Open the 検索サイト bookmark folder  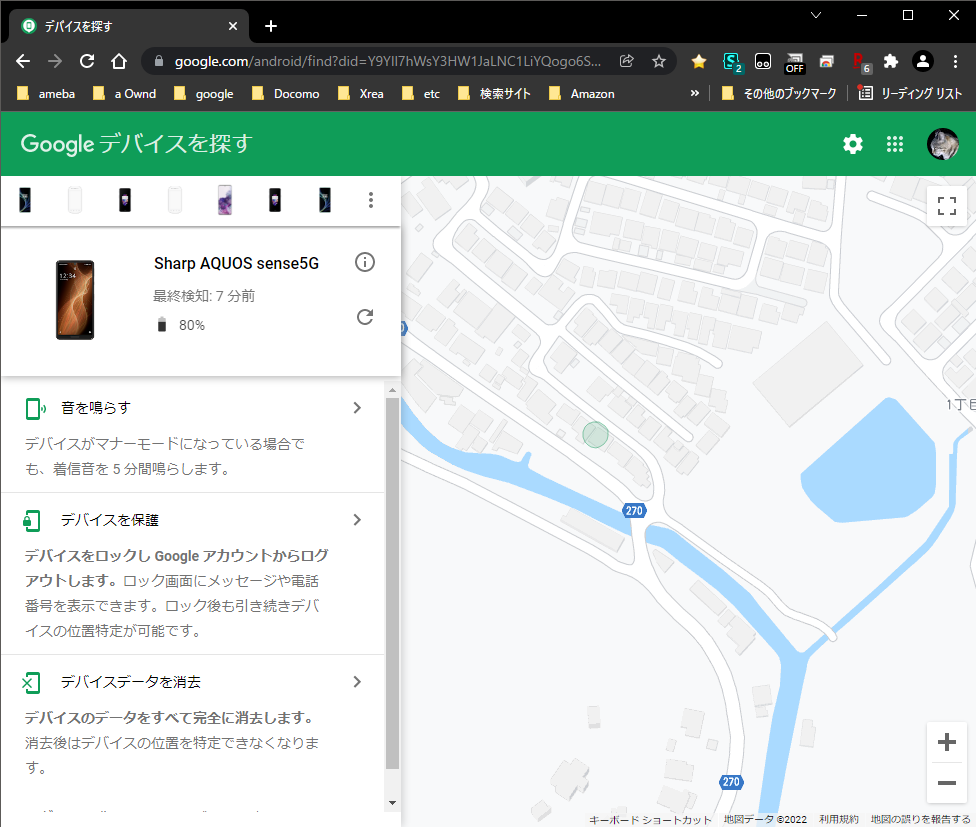coord(494,93)
